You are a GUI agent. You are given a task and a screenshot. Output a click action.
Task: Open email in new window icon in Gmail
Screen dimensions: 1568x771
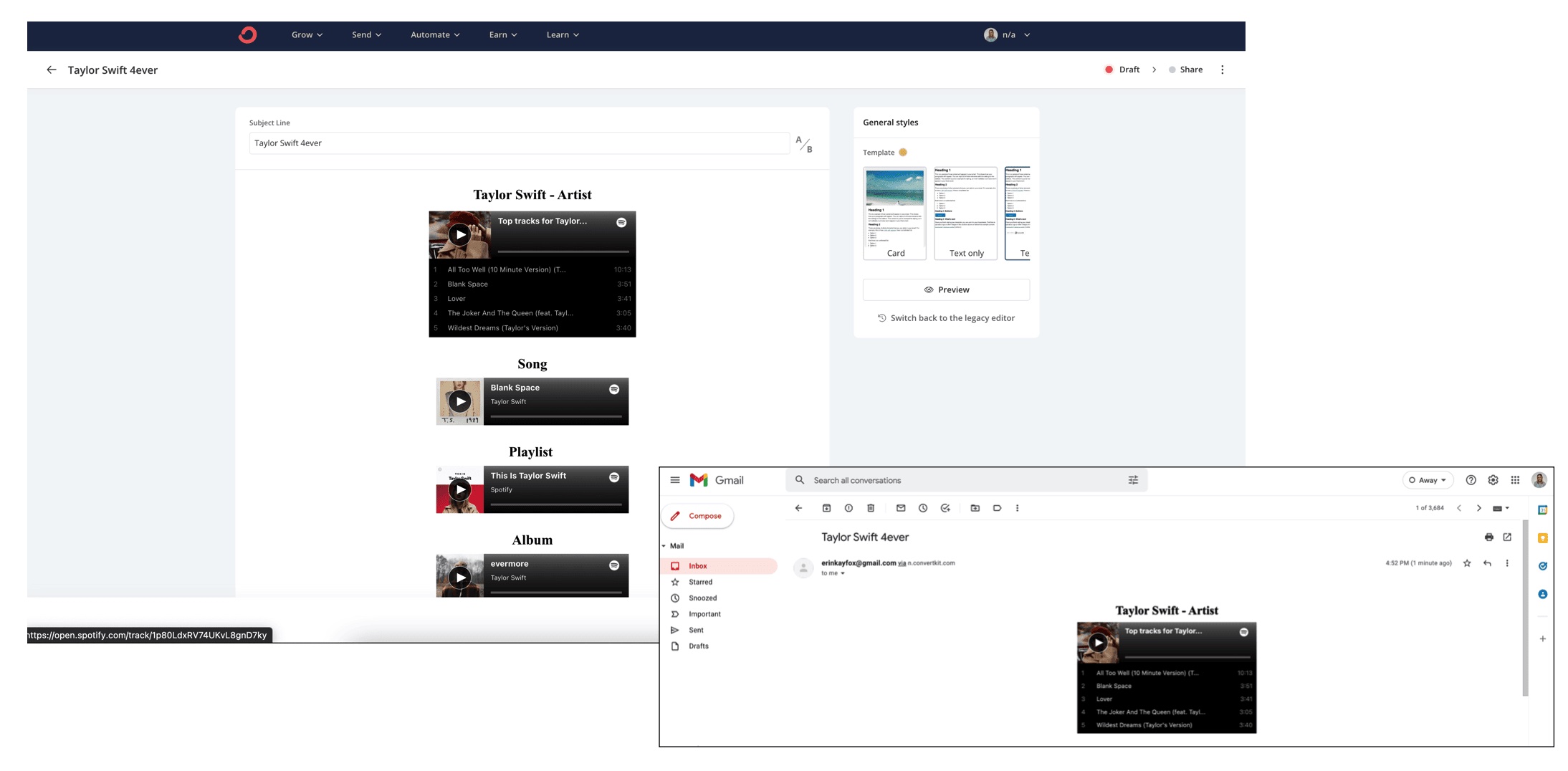(1507, 537)
